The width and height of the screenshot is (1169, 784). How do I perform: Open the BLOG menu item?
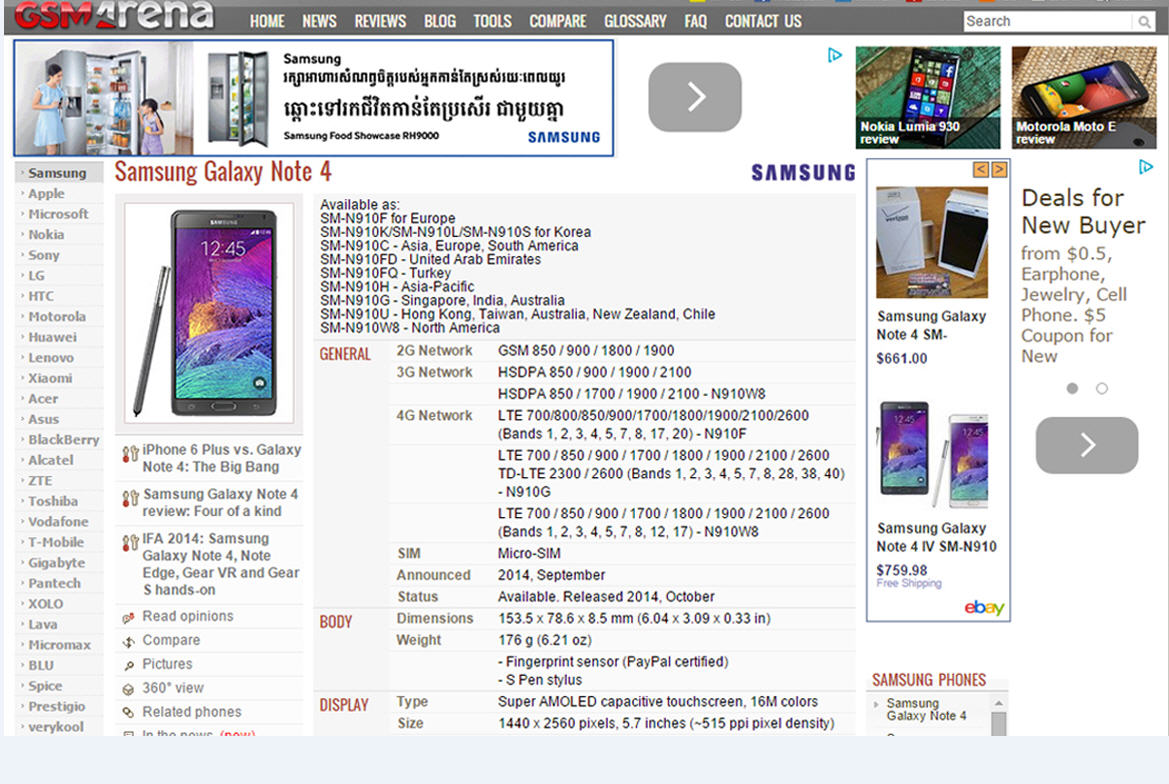(440, 22)
